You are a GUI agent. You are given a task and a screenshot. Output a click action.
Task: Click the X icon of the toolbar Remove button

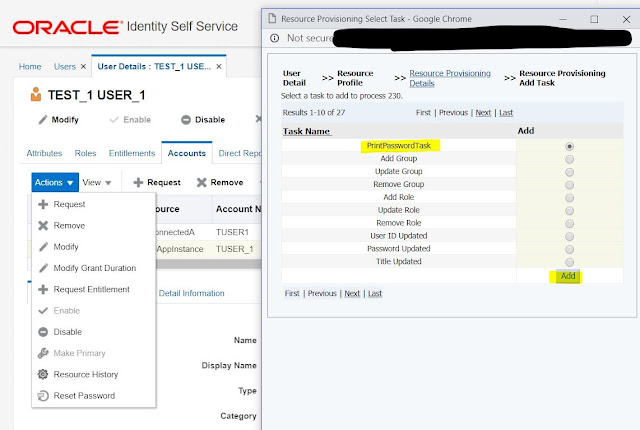[x=201, y=182]
